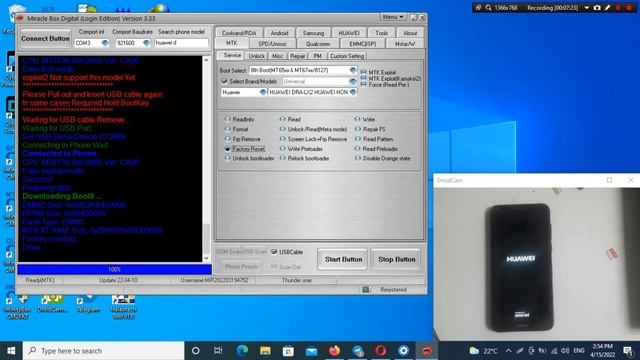Image resolution: width=640 pixels, height=360 pixels.
Task: Open the Comport inf COM3 dropdown
Action: click(105, 43)
